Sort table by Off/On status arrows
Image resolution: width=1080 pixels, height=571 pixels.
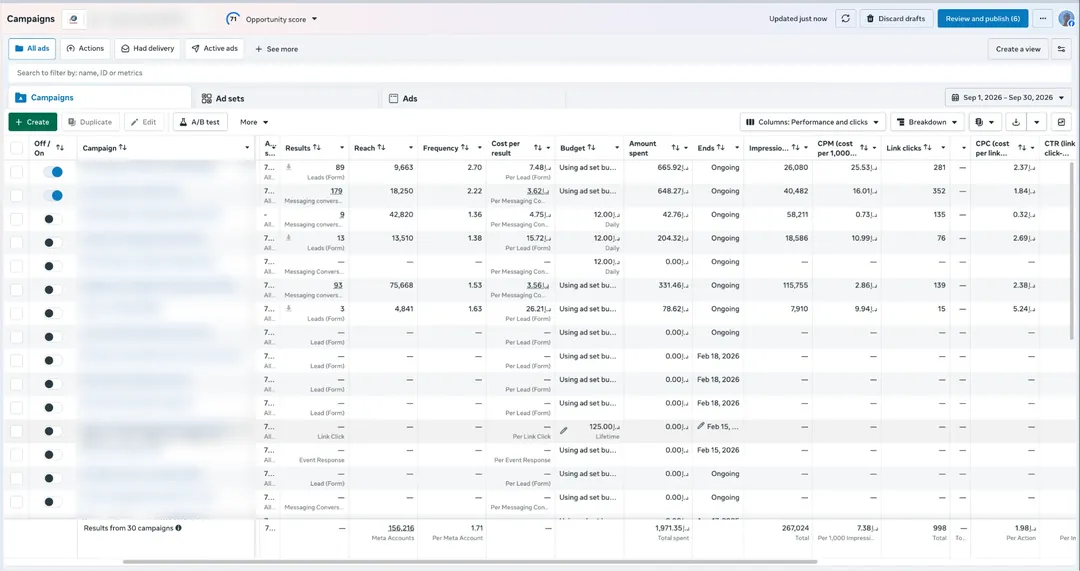[x=60, y=147]
